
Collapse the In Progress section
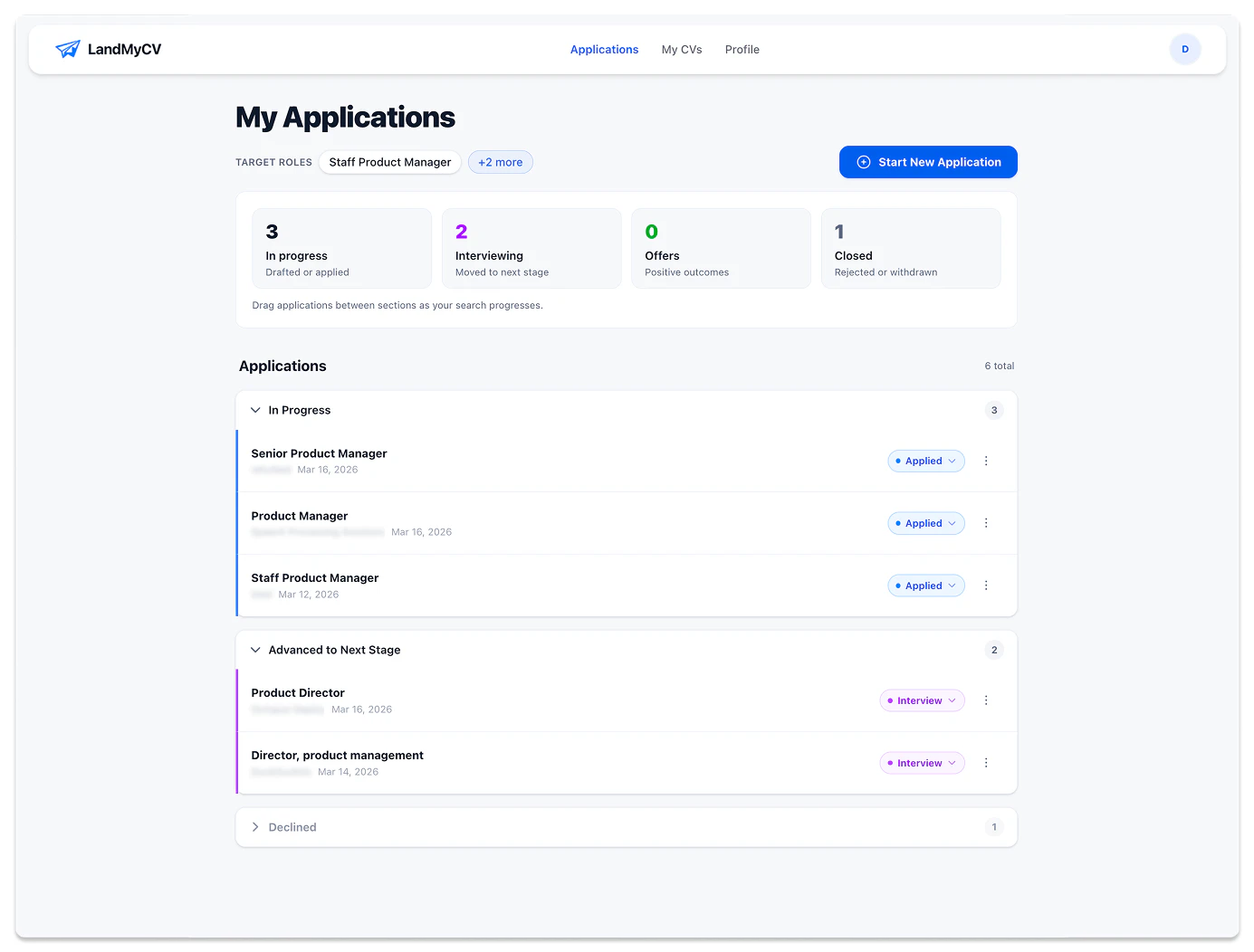[255, 410]
